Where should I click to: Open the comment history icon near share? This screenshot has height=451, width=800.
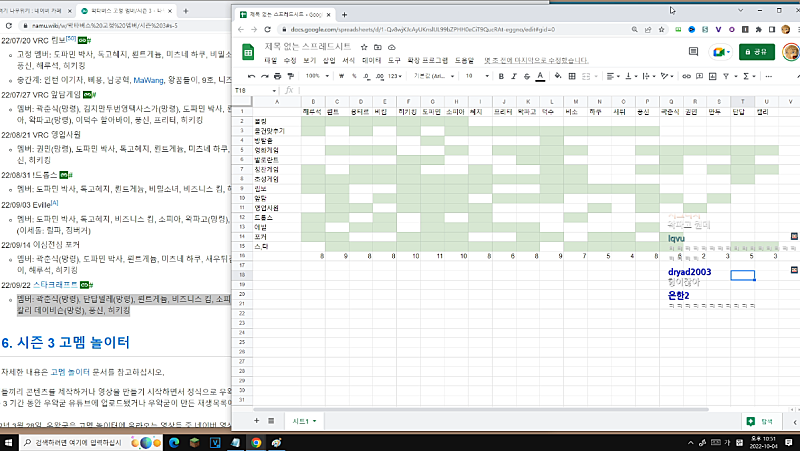coord(693,52)
